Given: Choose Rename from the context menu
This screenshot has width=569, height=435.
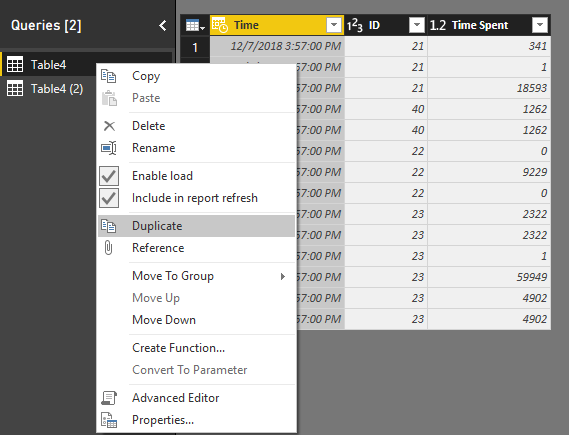Looking at the screenshot, I should click(x=196, y=148).
